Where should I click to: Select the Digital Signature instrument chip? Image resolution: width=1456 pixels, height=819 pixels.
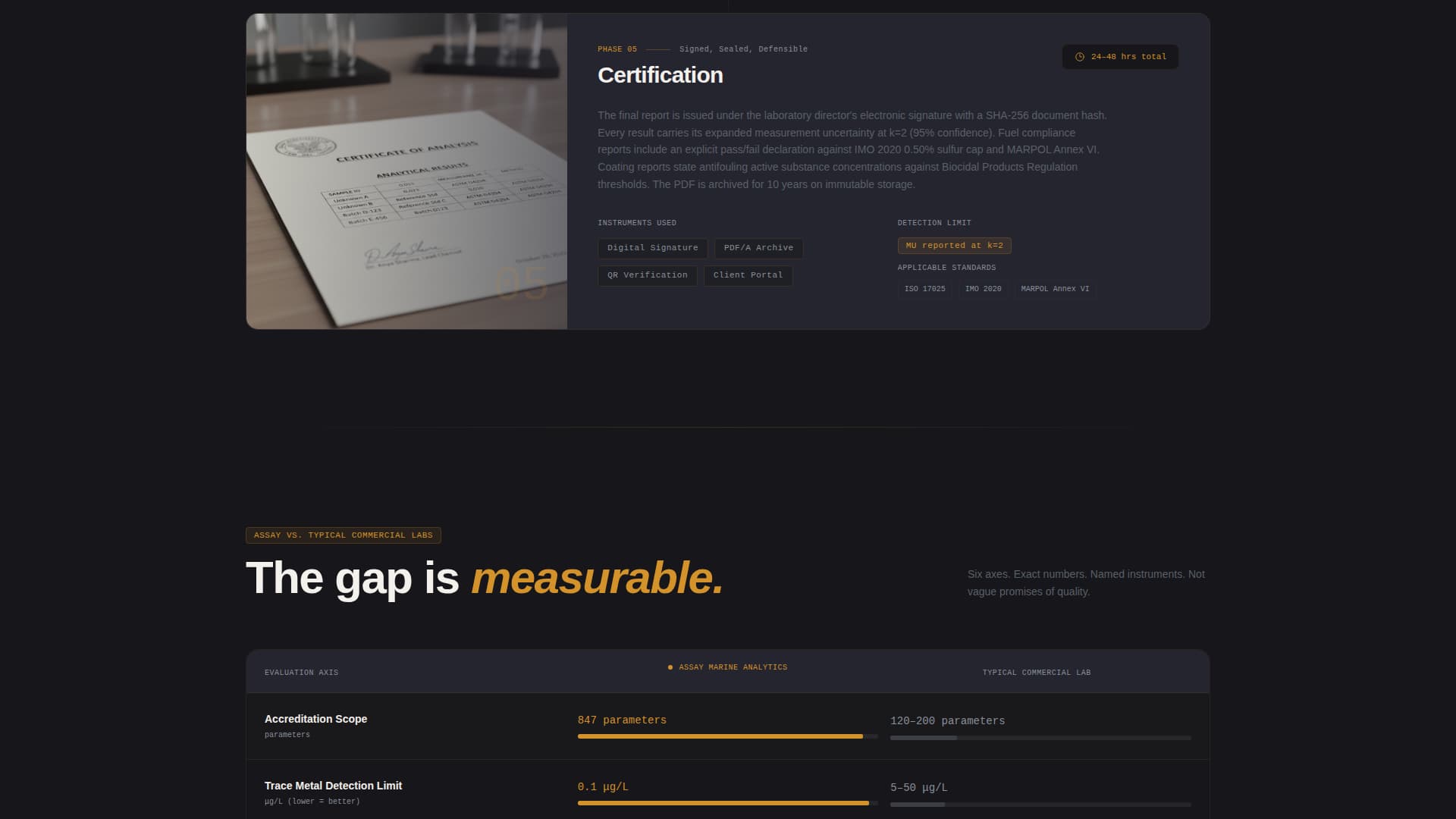click(652, 248)
